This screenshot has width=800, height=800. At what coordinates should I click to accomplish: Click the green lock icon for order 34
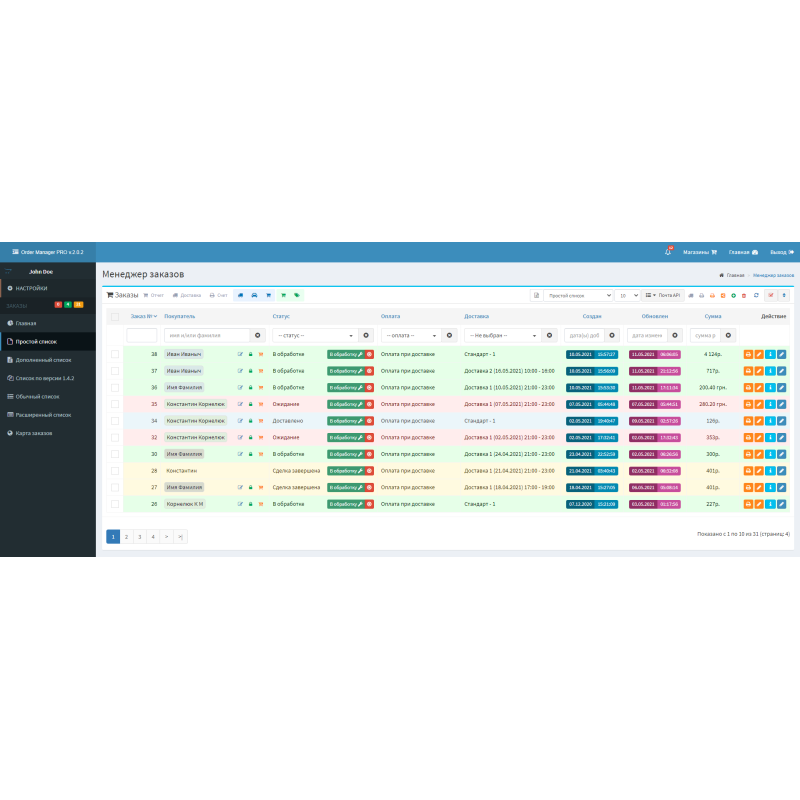pyautogui.click(x=251, y=421)
